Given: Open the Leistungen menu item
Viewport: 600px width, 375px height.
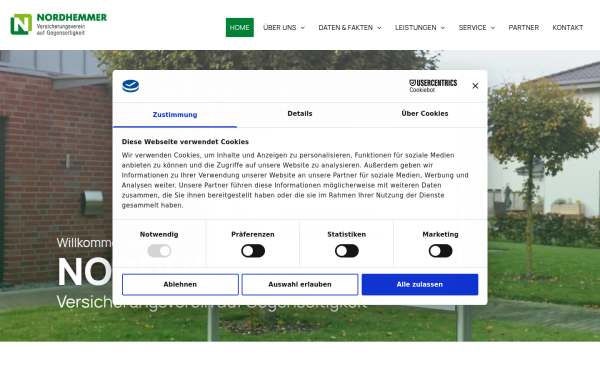Looking at the screenshot, I should [x=416, y=28].
